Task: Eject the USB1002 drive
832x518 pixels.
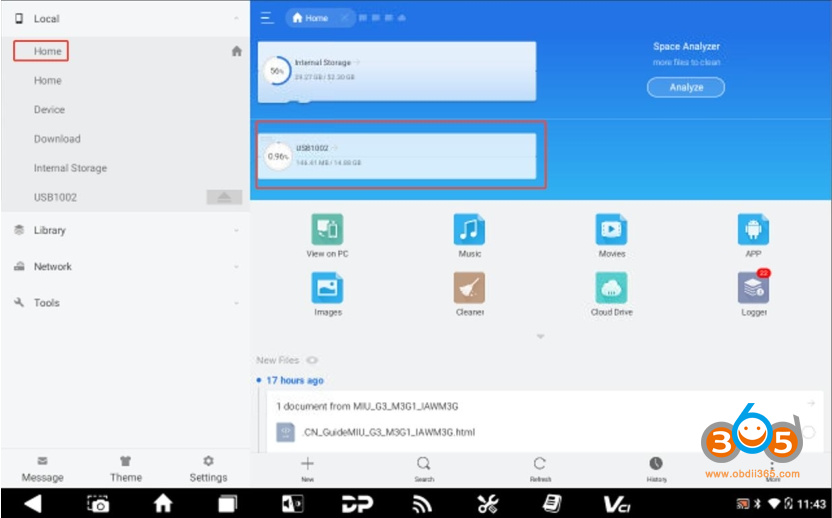Action: (224, 197)
